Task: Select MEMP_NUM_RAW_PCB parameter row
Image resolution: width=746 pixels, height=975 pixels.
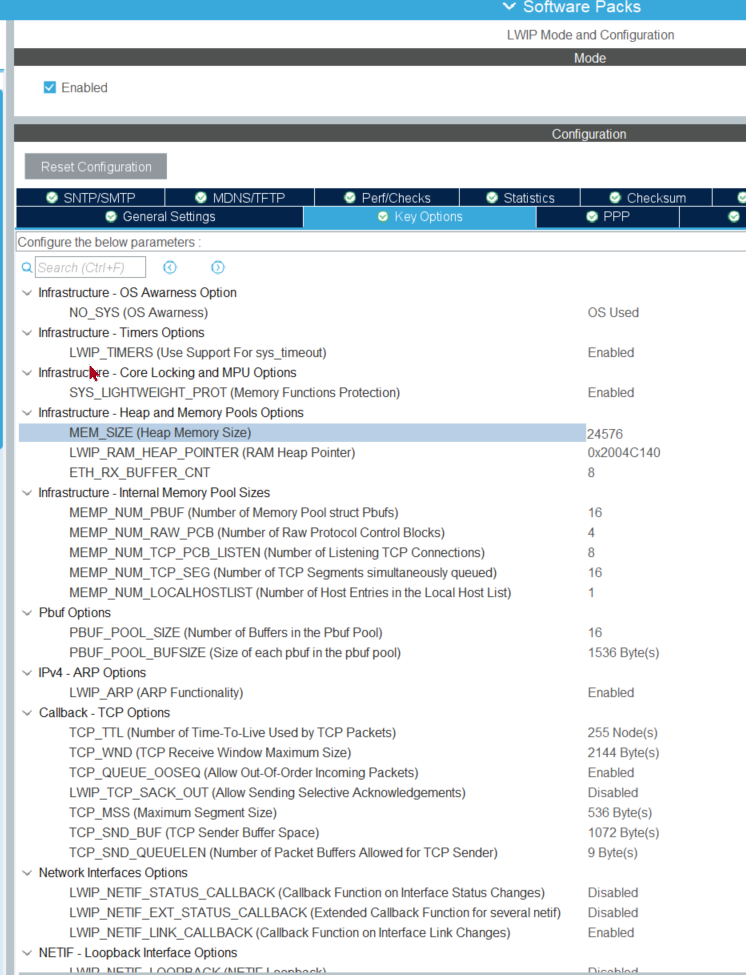Action: coord(257,533)
